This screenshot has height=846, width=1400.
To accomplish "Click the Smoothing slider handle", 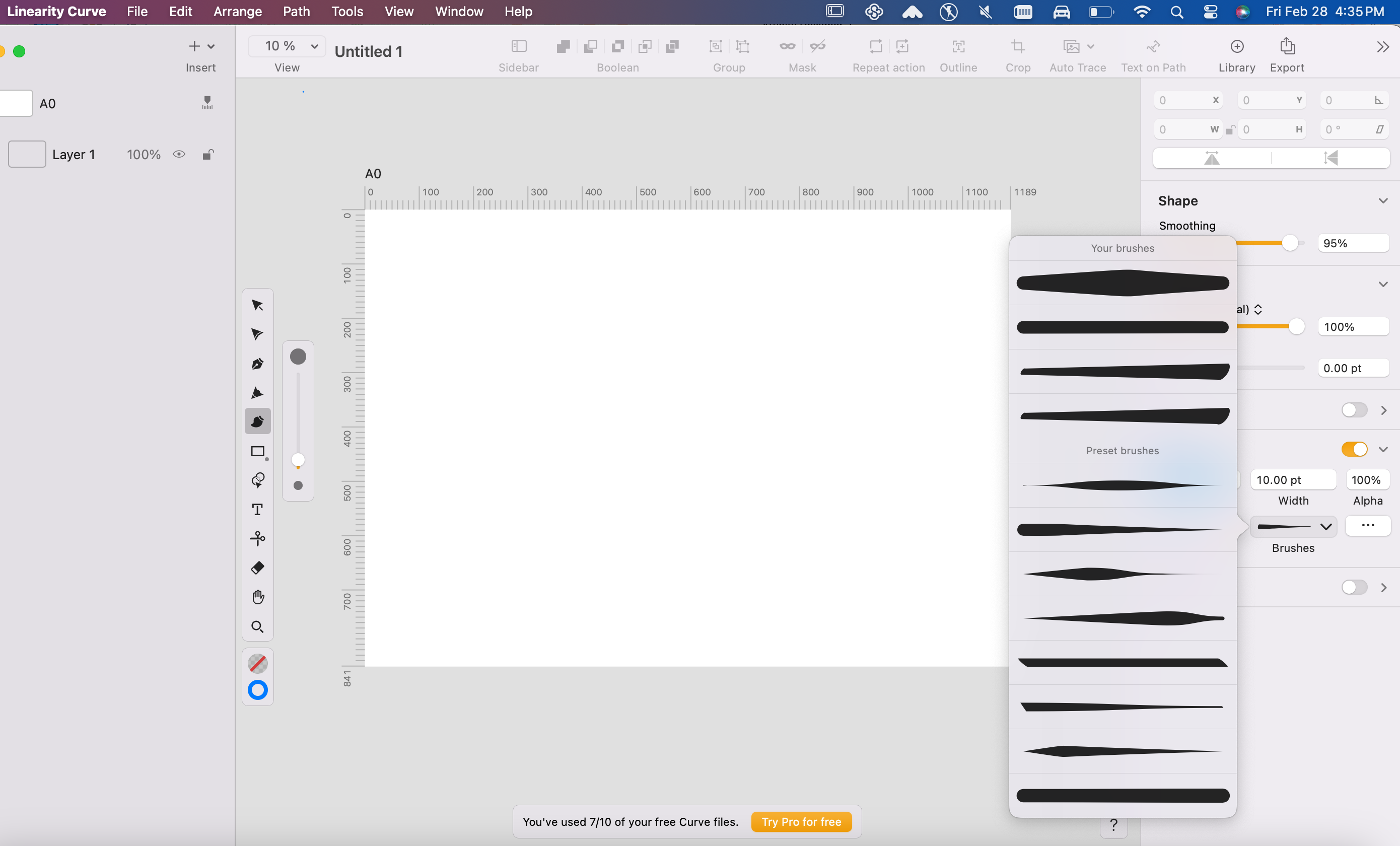I will point(1290,243).
